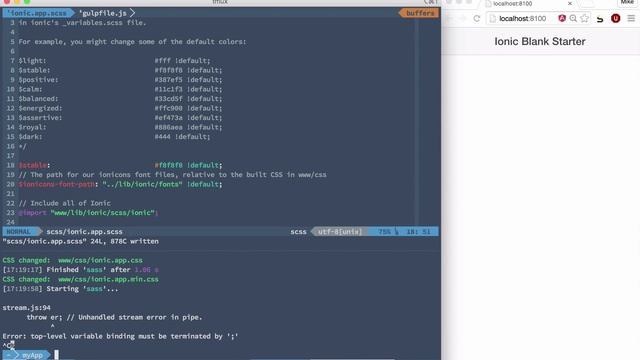Viewport: 640px width, 360px height.
Task: Click the scss filetype in statusline
Action: click(x=298, y=231)
